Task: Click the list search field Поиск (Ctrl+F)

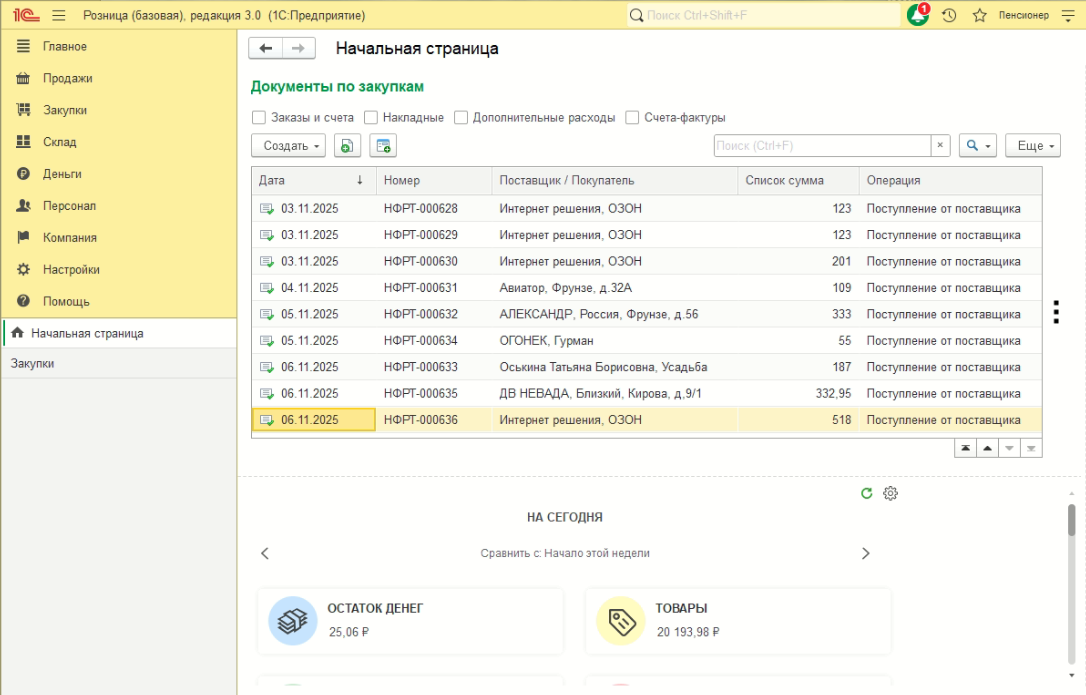Action: (x=823, y=146)
